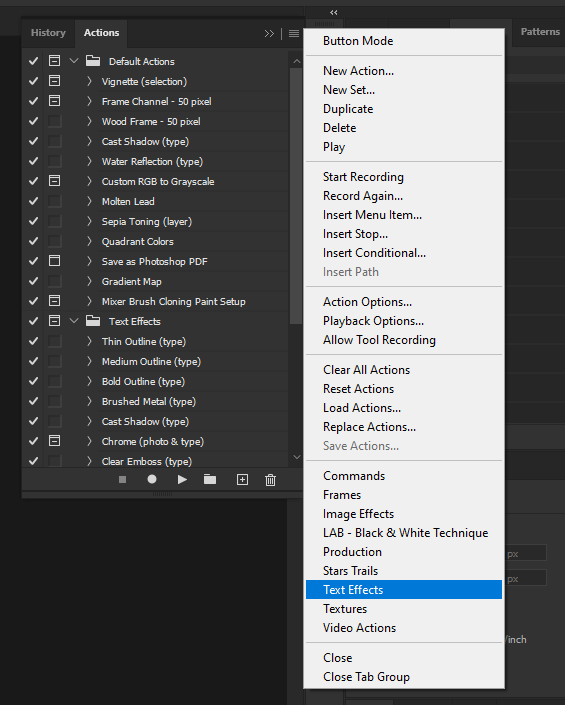Click the double-arrow panel expand icon
Image resolution: width=565 pixels, height=705 pixels.
[269, 33]
